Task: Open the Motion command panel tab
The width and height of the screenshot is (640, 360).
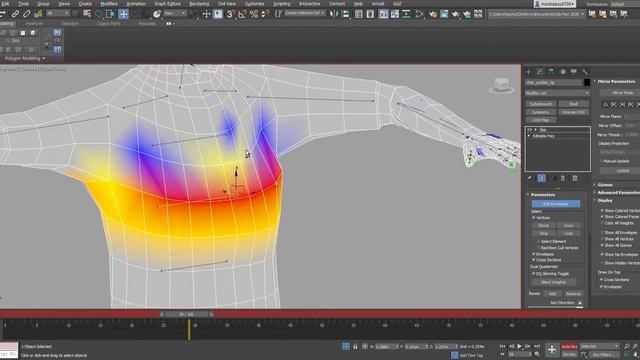Action: [562, 72]
